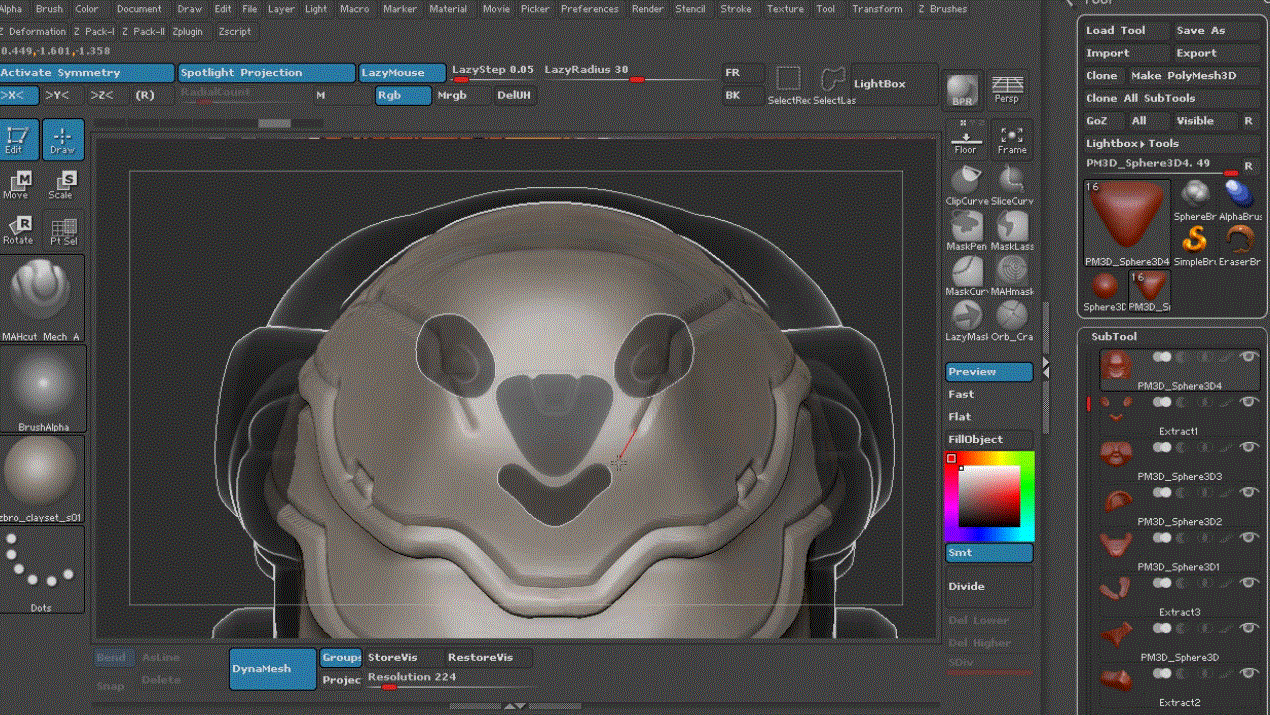Click the DynaMesh button
The width and height of the screenshot is (1270, 715).
click(273, 669)
